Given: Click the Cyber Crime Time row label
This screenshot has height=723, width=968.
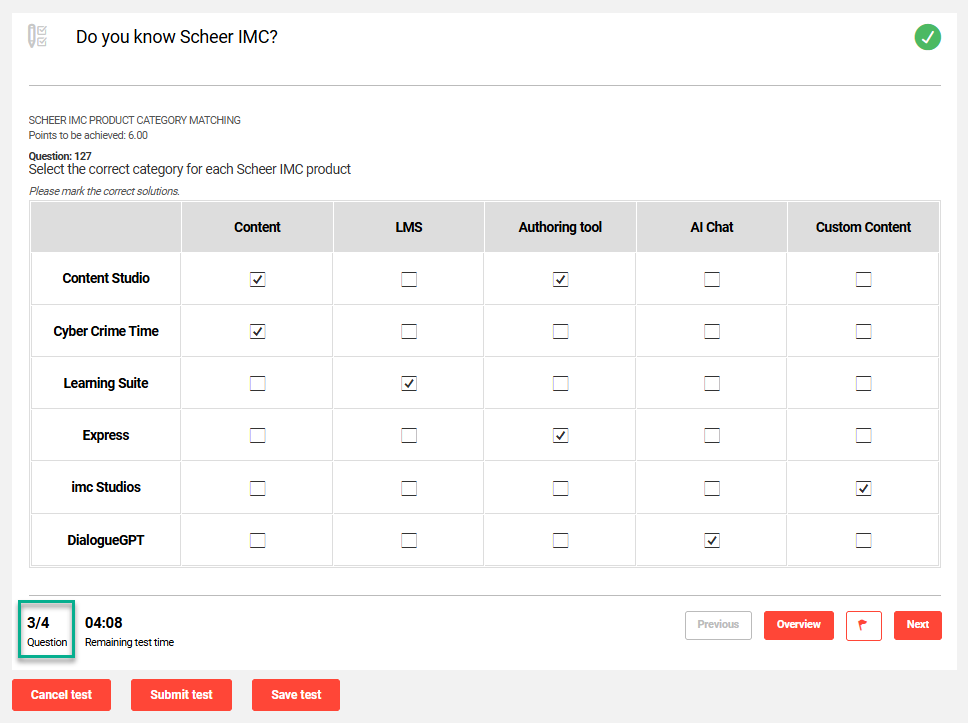Looking at the screenshot, I should (106, 332).
